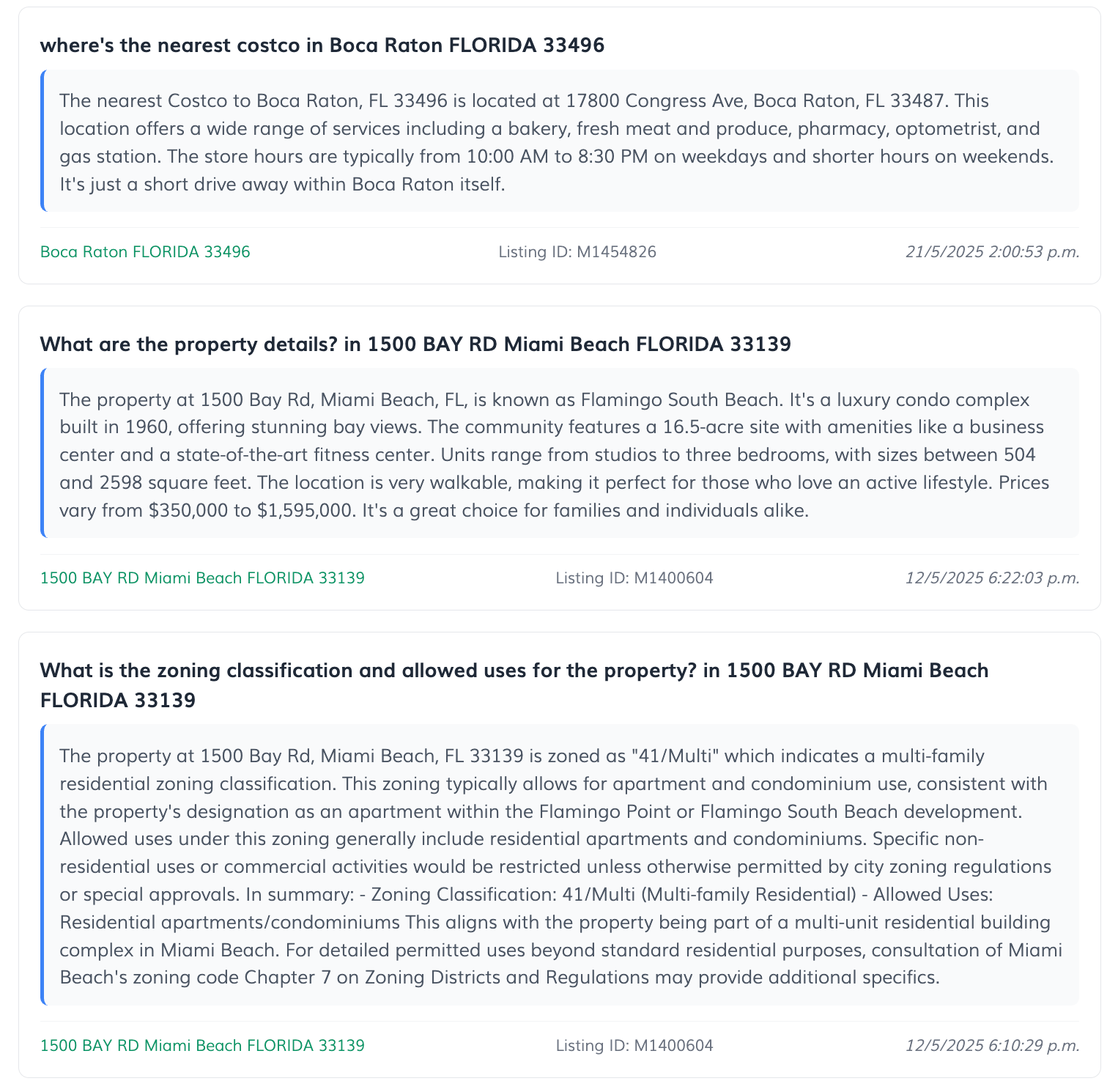Click the 12/5/2025 6:10:29 p.m. timestamp

(992, 1045)
